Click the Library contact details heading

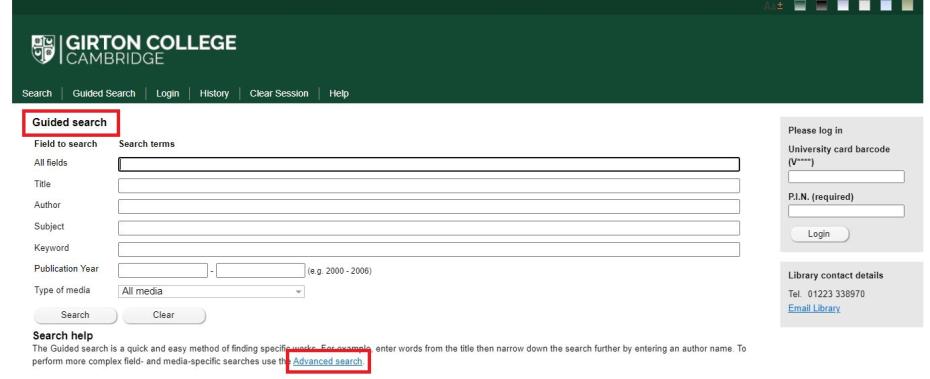pos(836,275)
